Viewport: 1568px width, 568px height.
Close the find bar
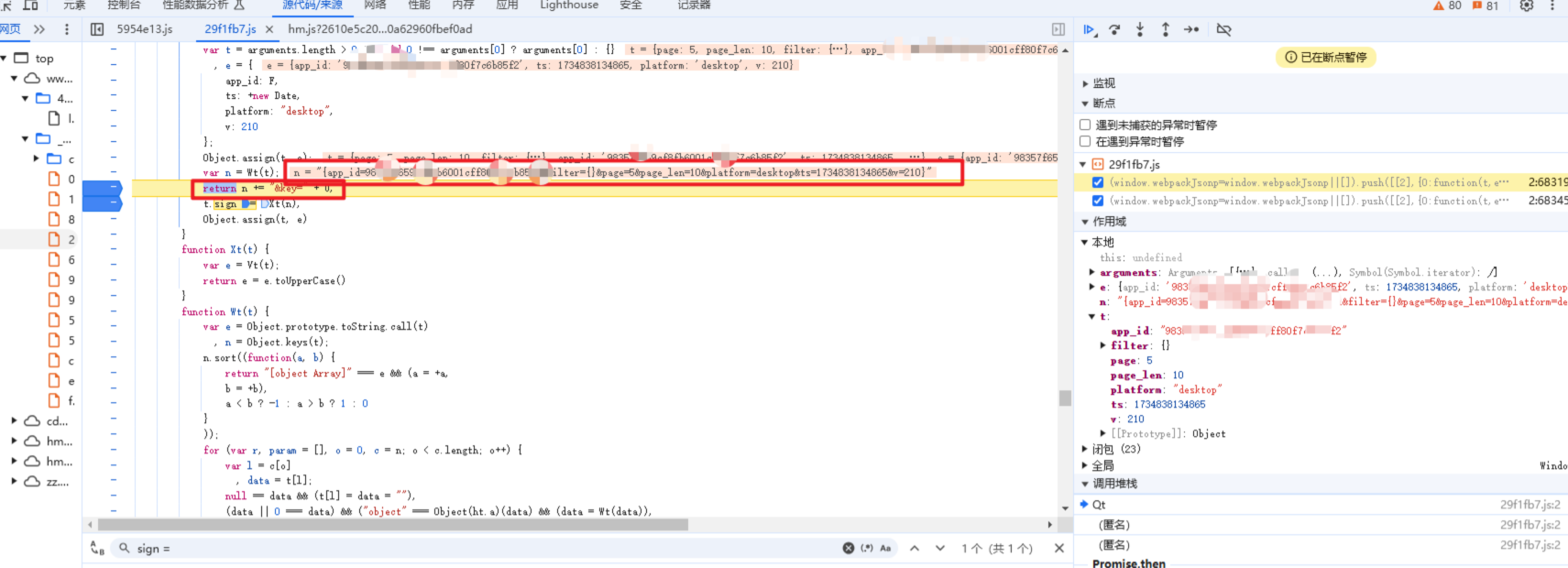pos(1059,548)
